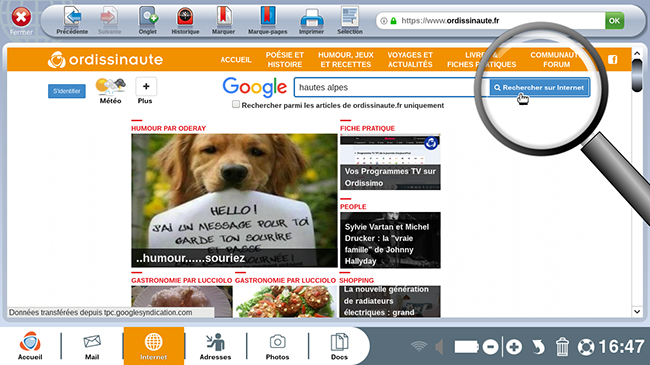
Task: Click the red Fermer close icon
Action: 21,17
